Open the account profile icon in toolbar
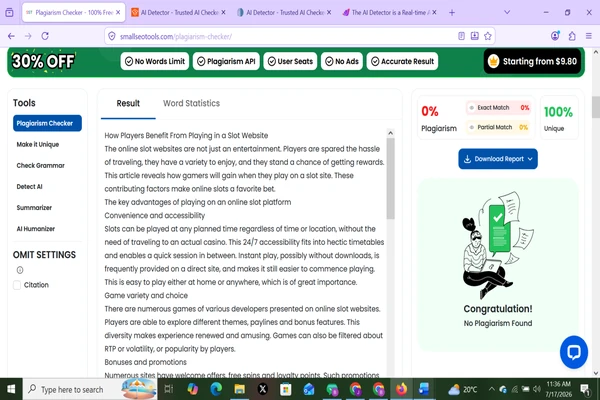Viewport: 600px width, 400px height. click(555, 36)
